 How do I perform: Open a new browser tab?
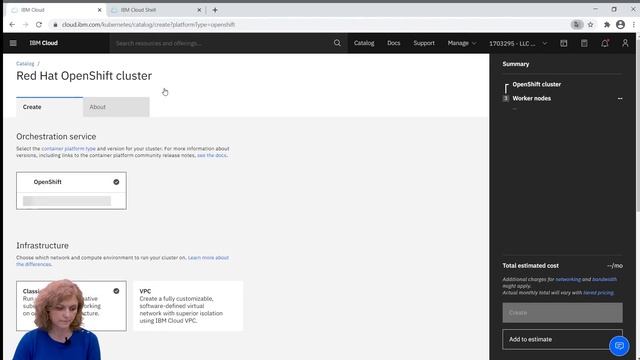215,10
